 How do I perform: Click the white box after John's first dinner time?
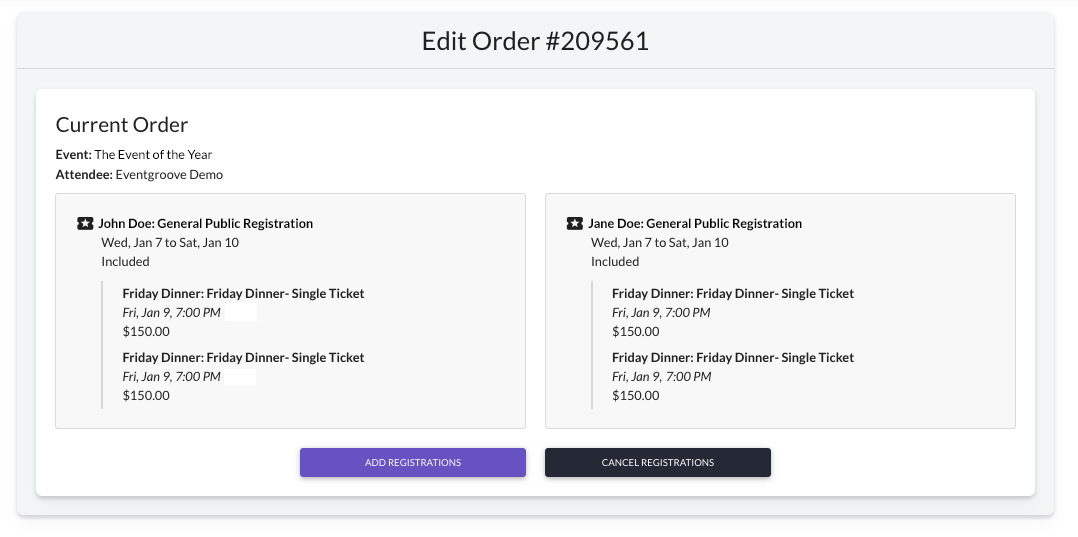(241, 313)
